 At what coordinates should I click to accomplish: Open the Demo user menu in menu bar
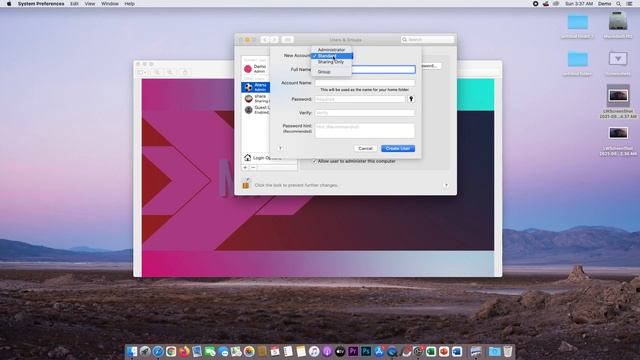604,4
